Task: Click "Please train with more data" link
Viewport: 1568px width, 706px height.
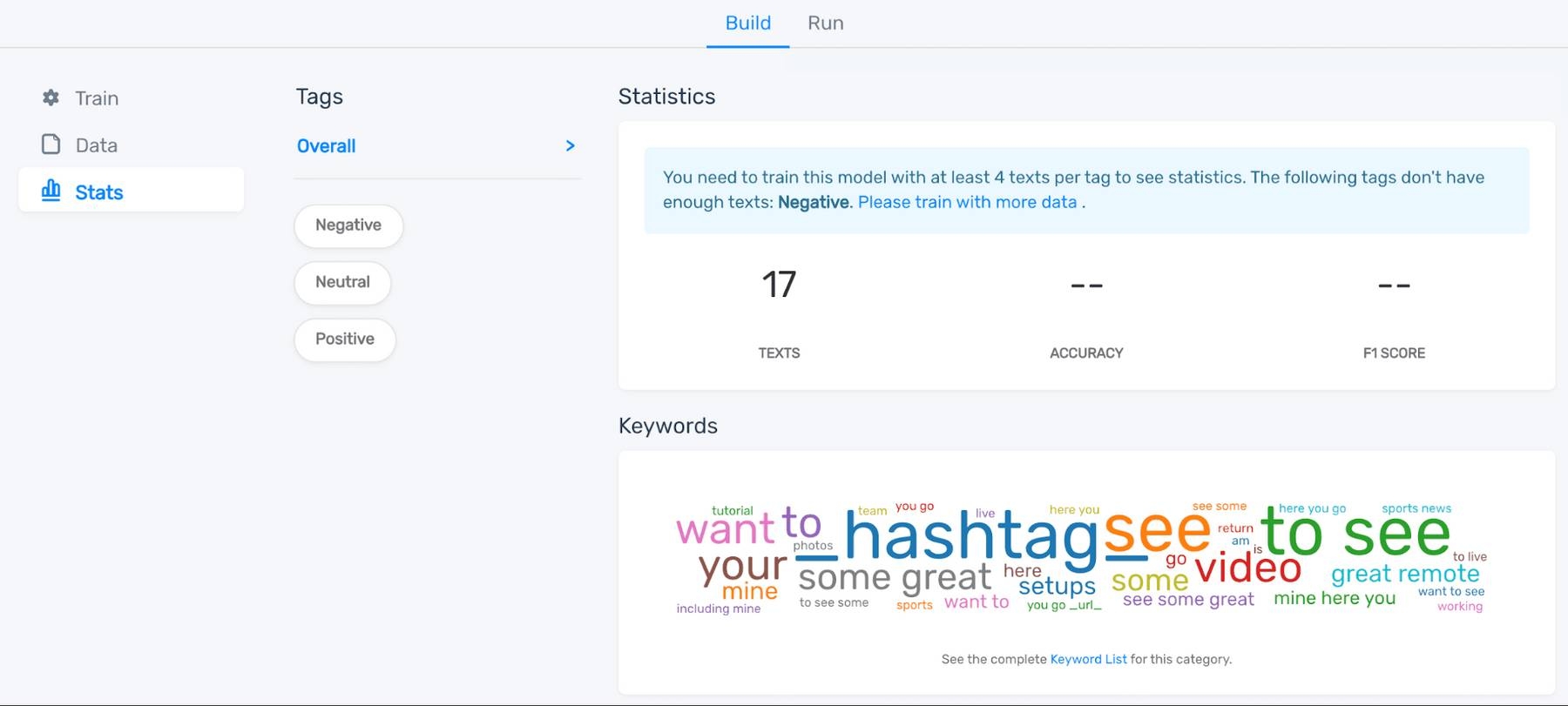Action: [x=967, y=202]
